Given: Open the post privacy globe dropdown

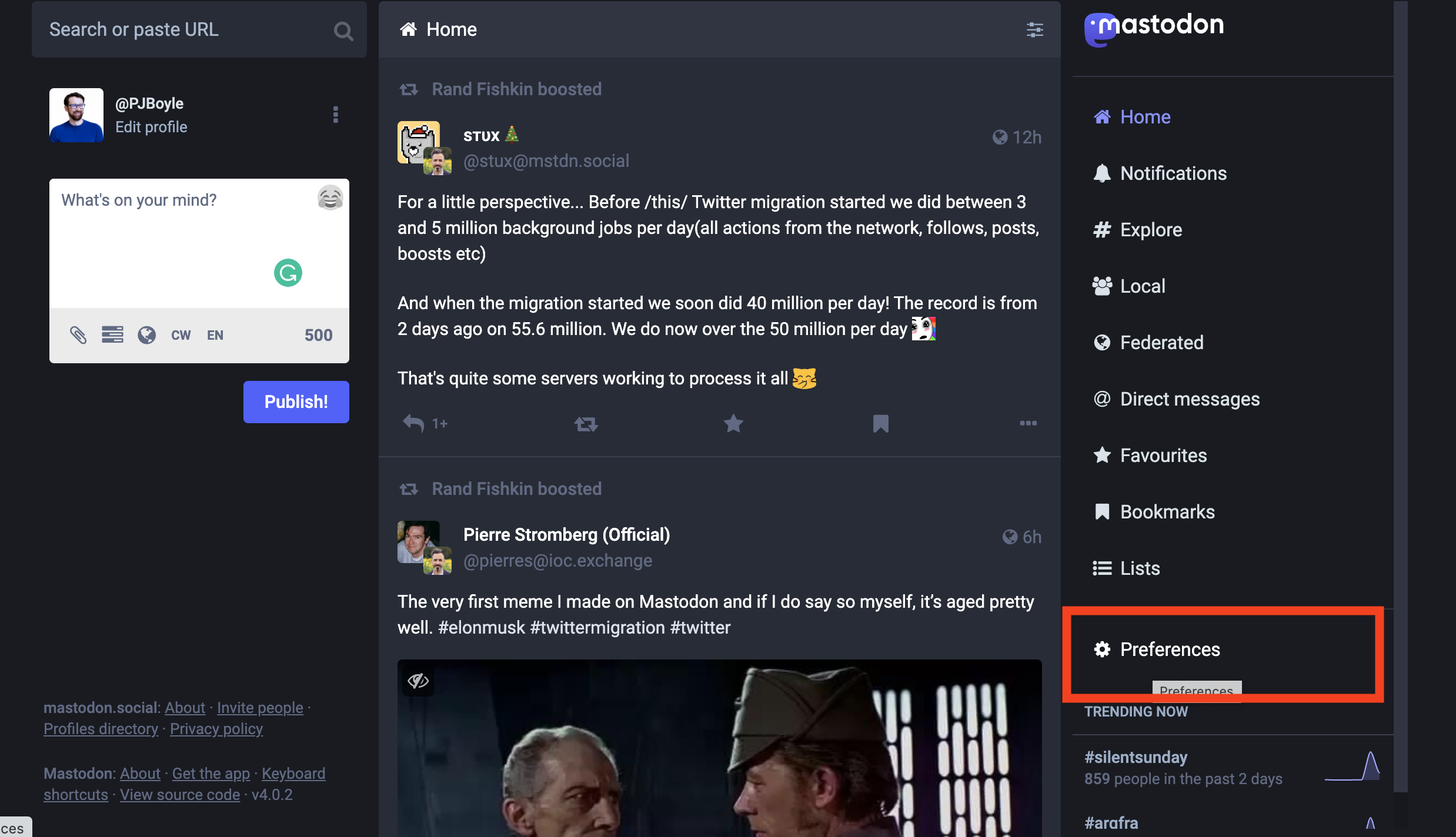Looking at the screenshot, I should point(146,335).
